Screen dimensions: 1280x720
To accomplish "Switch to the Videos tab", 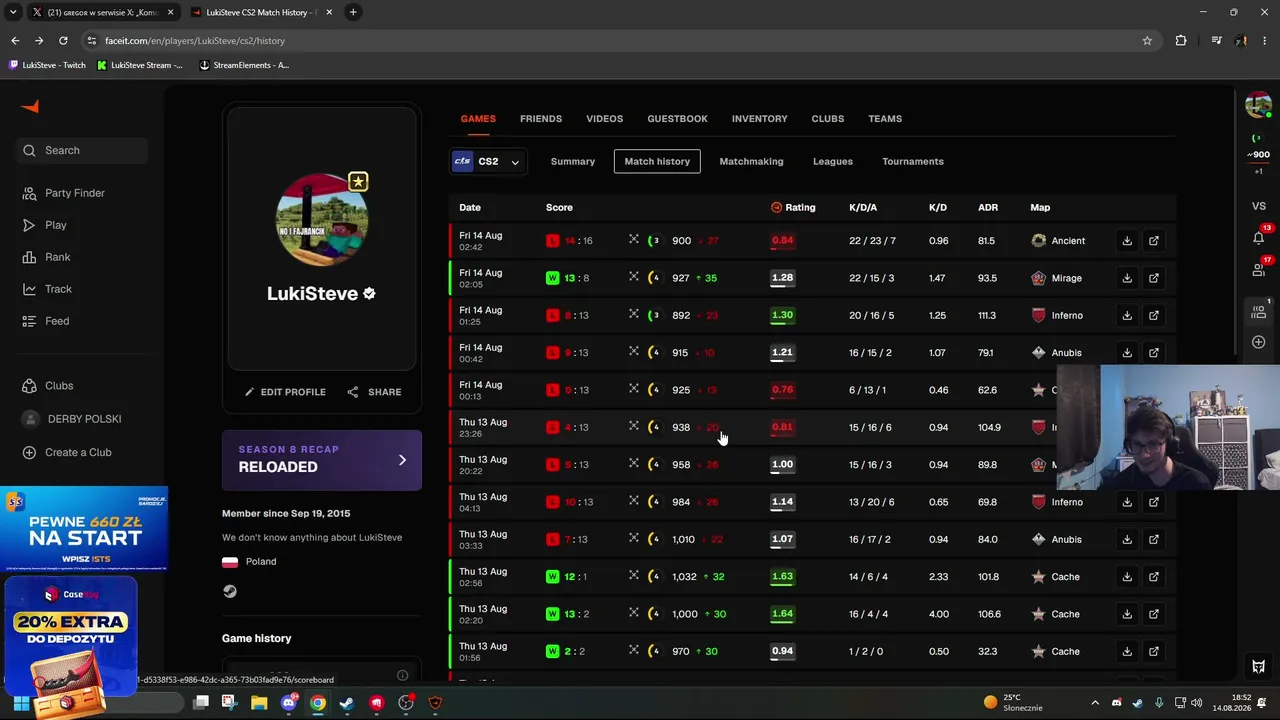I will [604, 119].
